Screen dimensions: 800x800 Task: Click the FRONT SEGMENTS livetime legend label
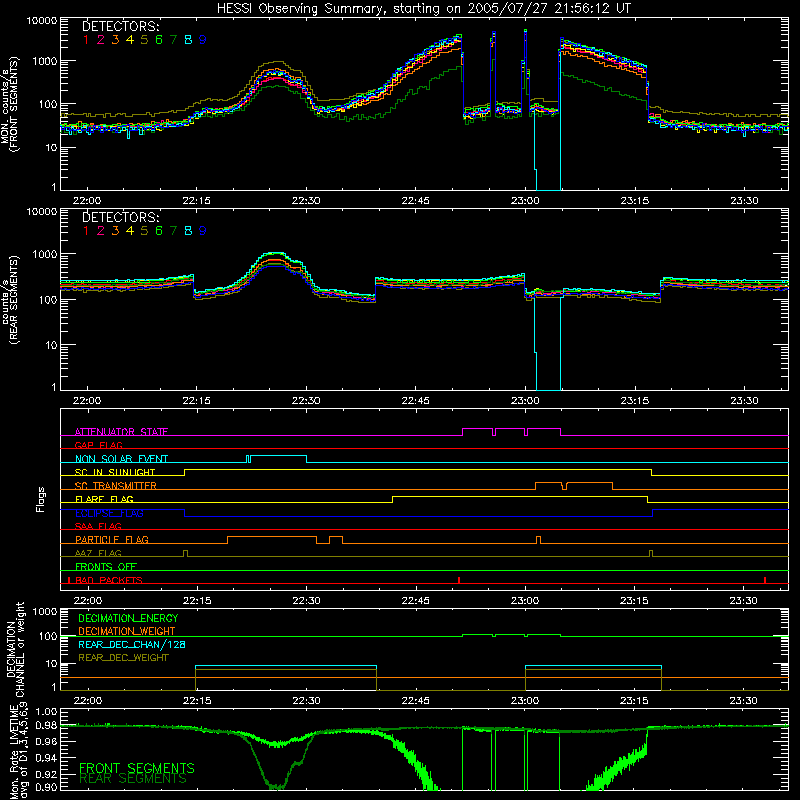(x=137, y=768)
